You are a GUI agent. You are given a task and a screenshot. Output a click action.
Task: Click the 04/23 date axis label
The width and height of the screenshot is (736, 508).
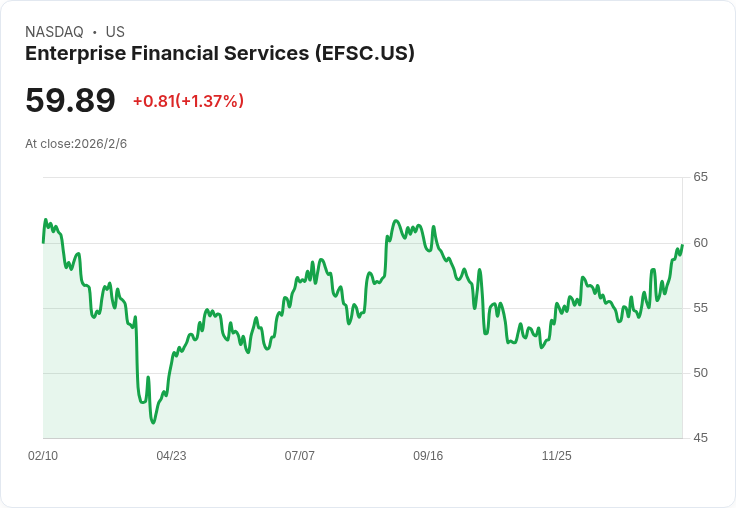pos(171,455)
